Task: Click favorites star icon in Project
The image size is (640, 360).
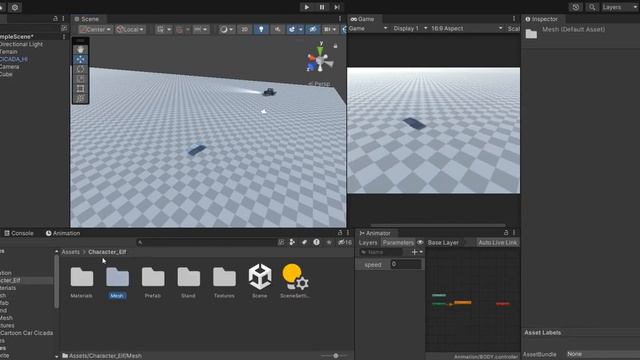Action: tap(329, 242)
